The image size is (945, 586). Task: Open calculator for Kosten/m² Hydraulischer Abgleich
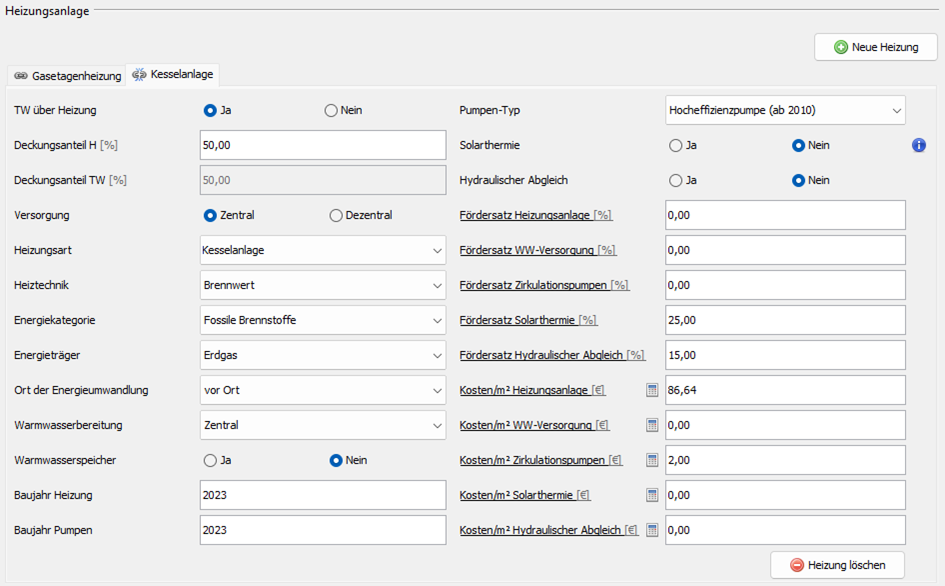point(652,530)
